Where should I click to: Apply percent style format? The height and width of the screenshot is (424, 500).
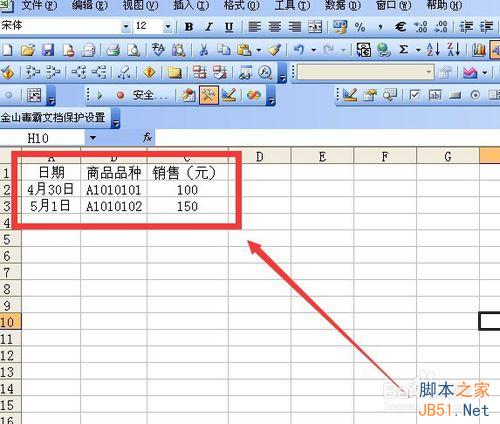coord(360,27)
